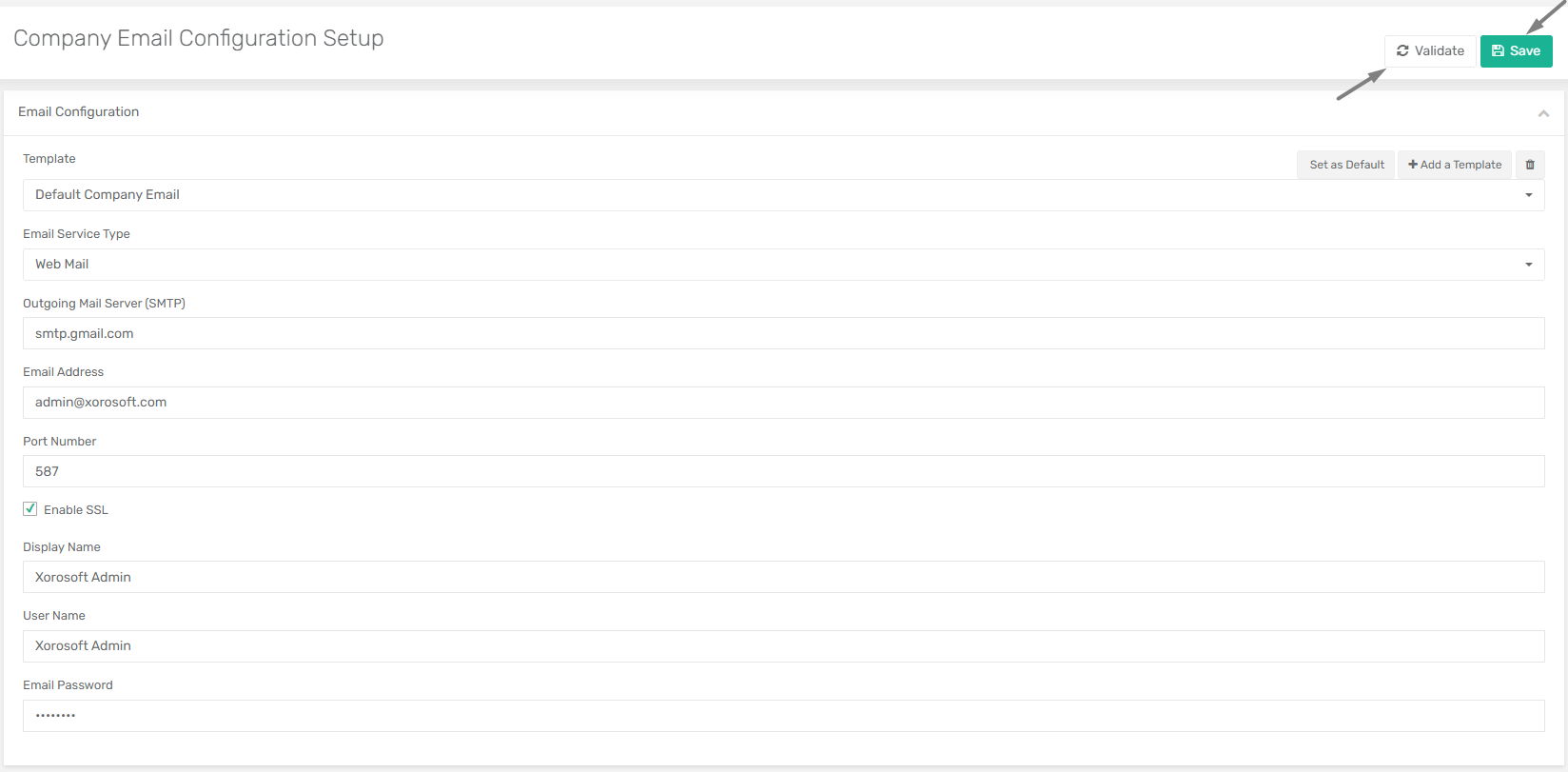Image resolution: width=1568 pixels, height=772 pixels.
Task: Collapse the Email Configuration panel chevron
Action: coord(1543,113)
